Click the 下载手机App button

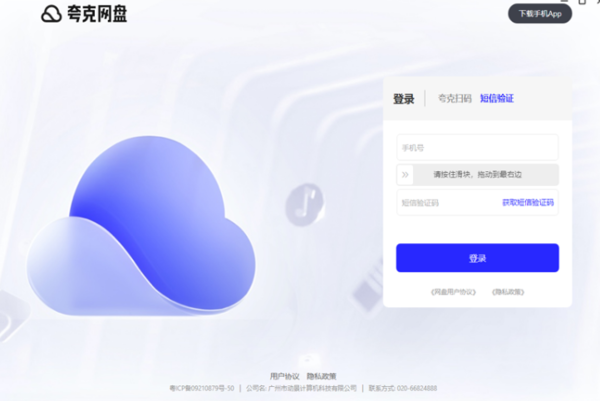540,14
